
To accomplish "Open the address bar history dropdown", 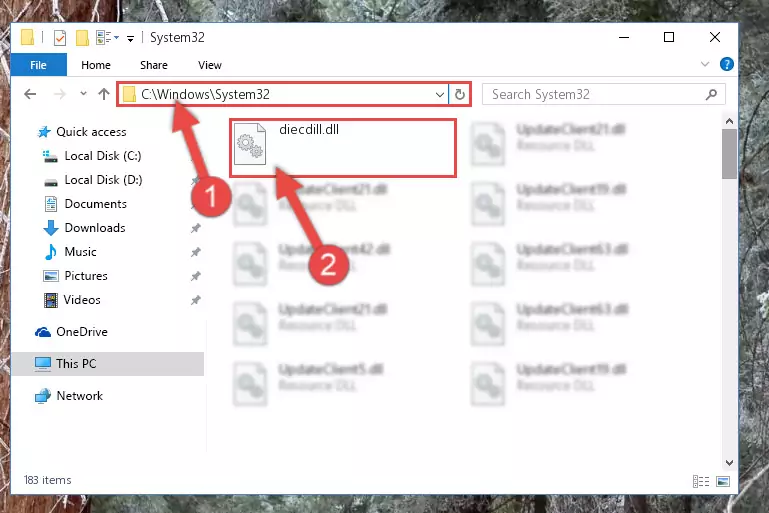I will tap(440, 94).
